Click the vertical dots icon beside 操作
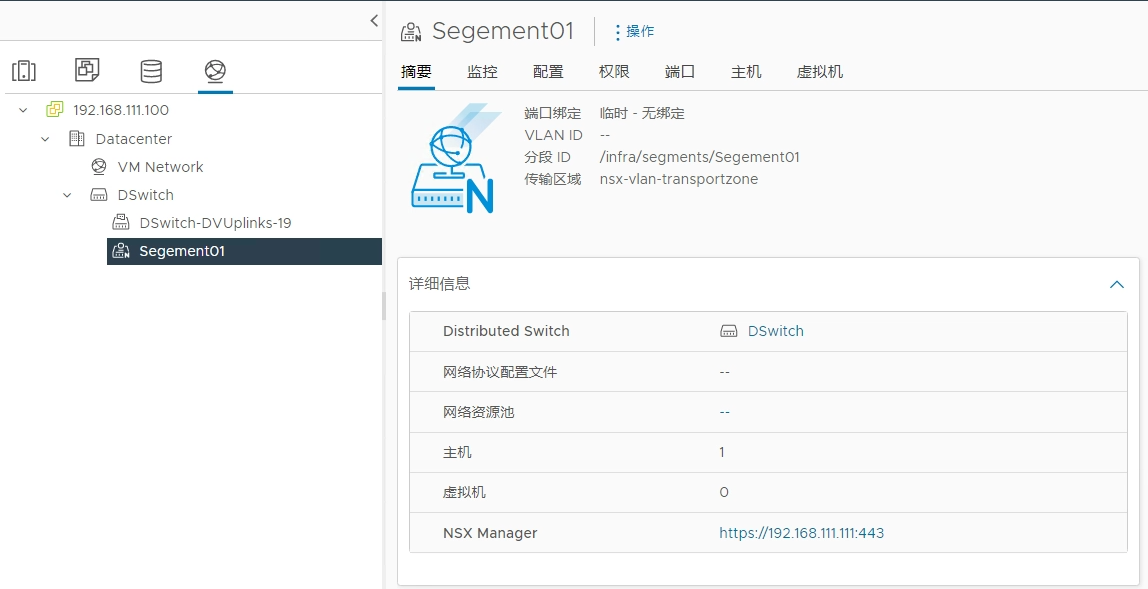The image size is (1148, 589). click(x=617, y=32)
